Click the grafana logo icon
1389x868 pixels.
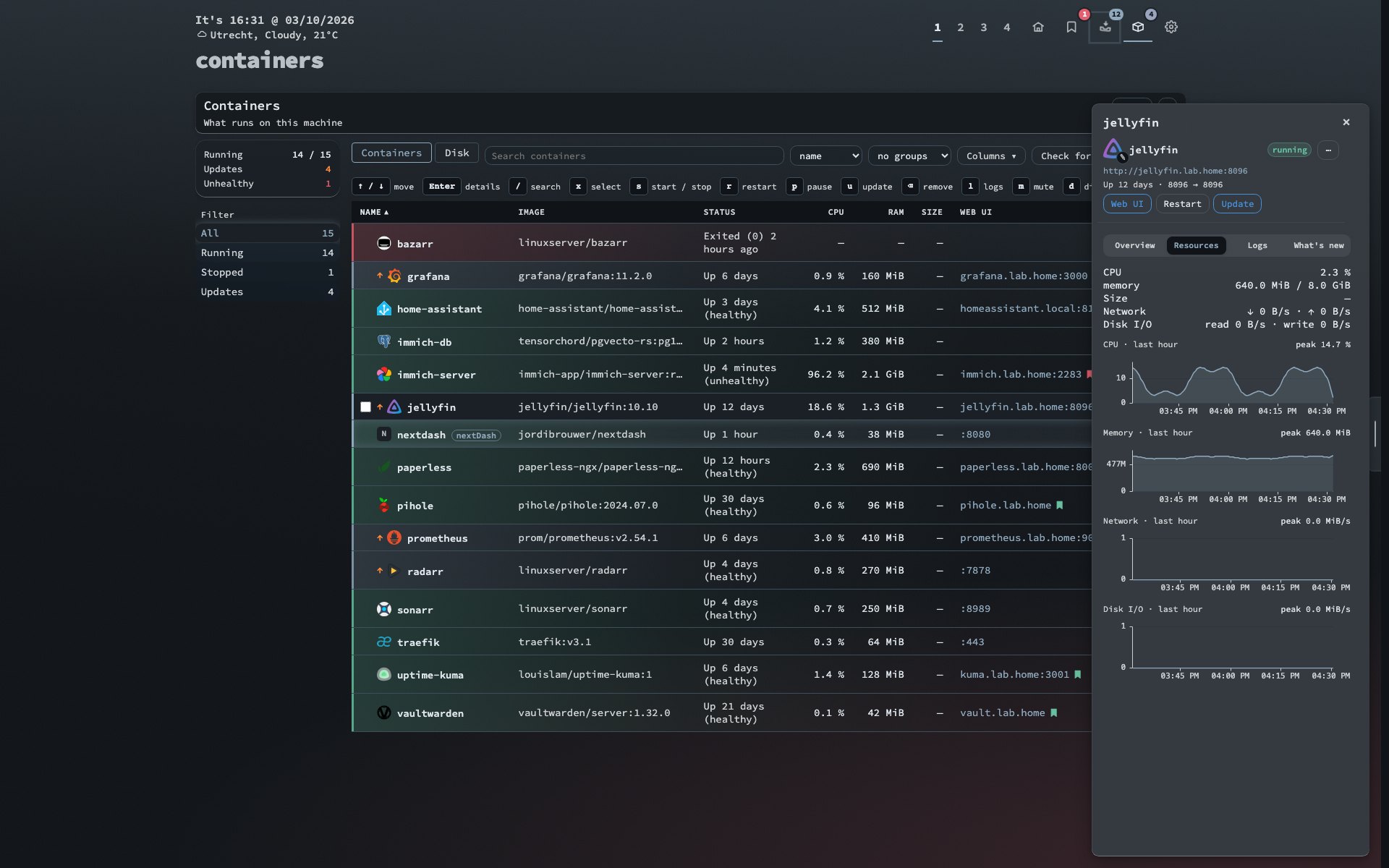point(394,276)
